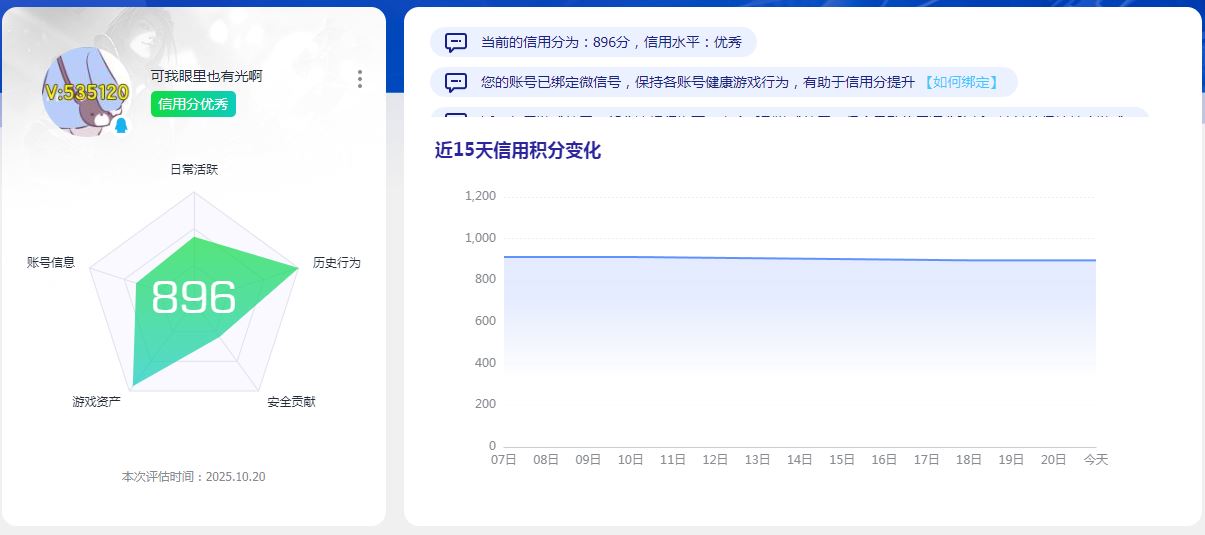Image resolution: width=1205 pixels, height=535 pixels.
Task: Click the user avatar picture
Action: 87,92
